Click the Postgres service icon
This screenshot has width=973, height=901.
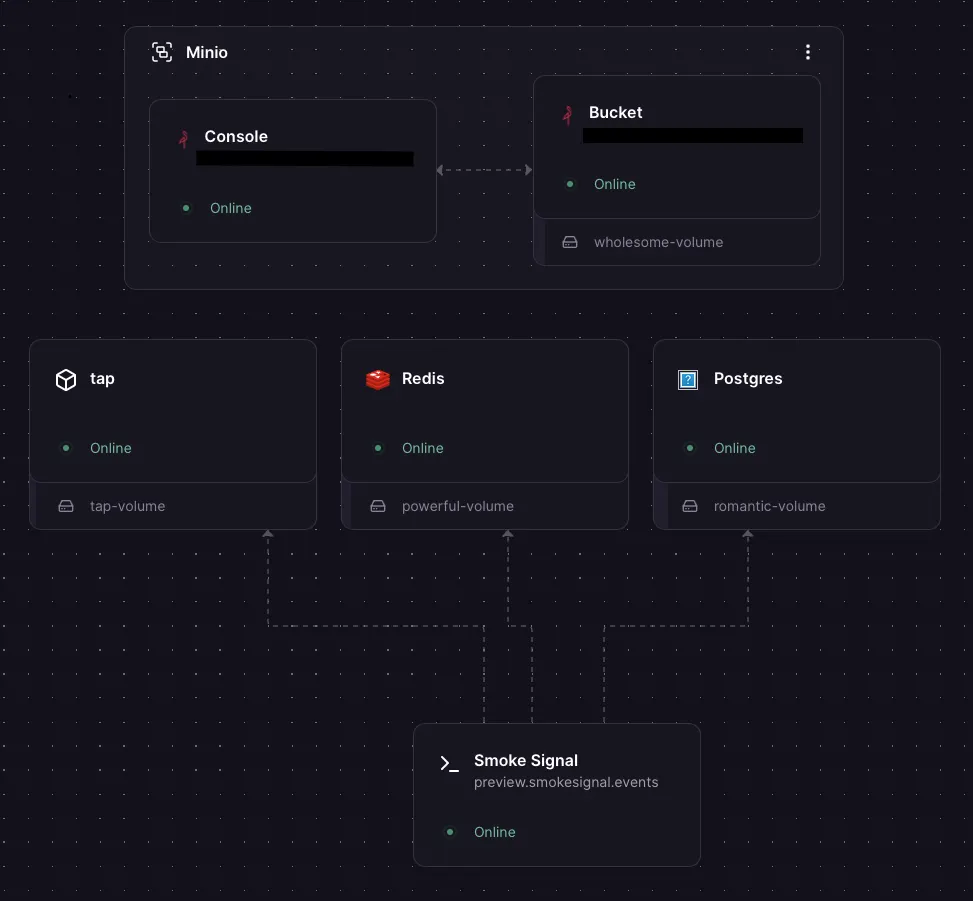click(x=688, y=380)
